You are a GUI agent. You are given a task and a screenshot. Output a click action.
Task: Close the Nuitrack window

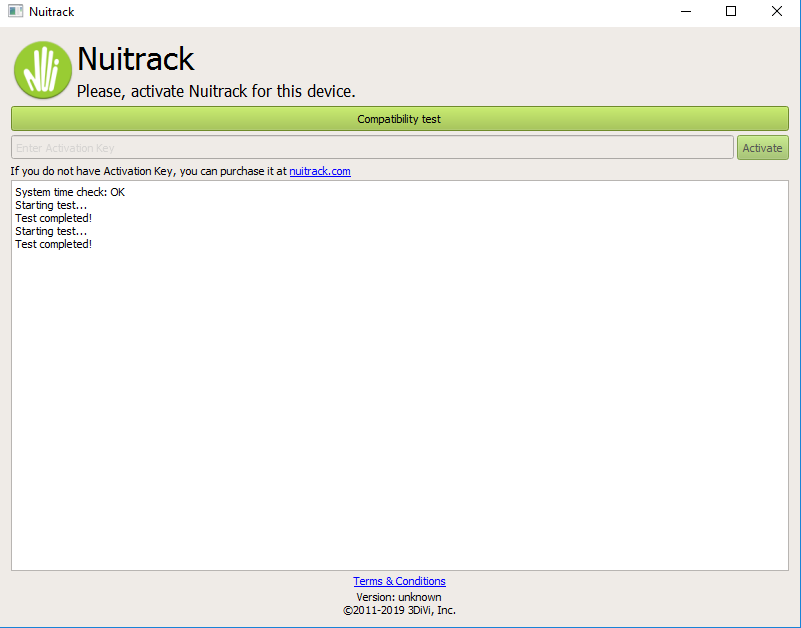point(777,11)
